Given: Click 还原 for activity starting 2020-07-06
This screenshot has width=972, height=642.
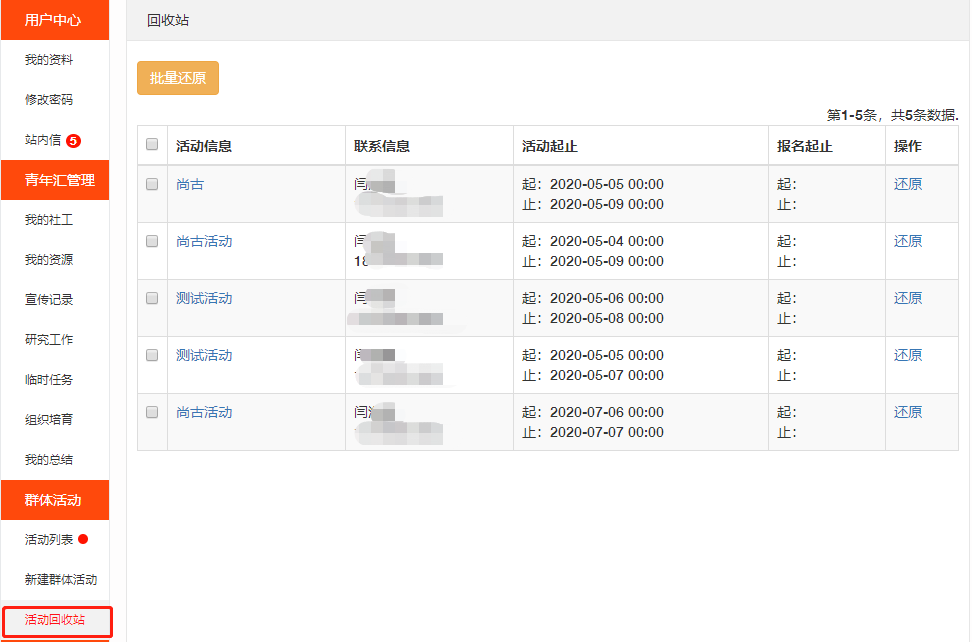Looking at the screenshot, I should coord(908,412).
